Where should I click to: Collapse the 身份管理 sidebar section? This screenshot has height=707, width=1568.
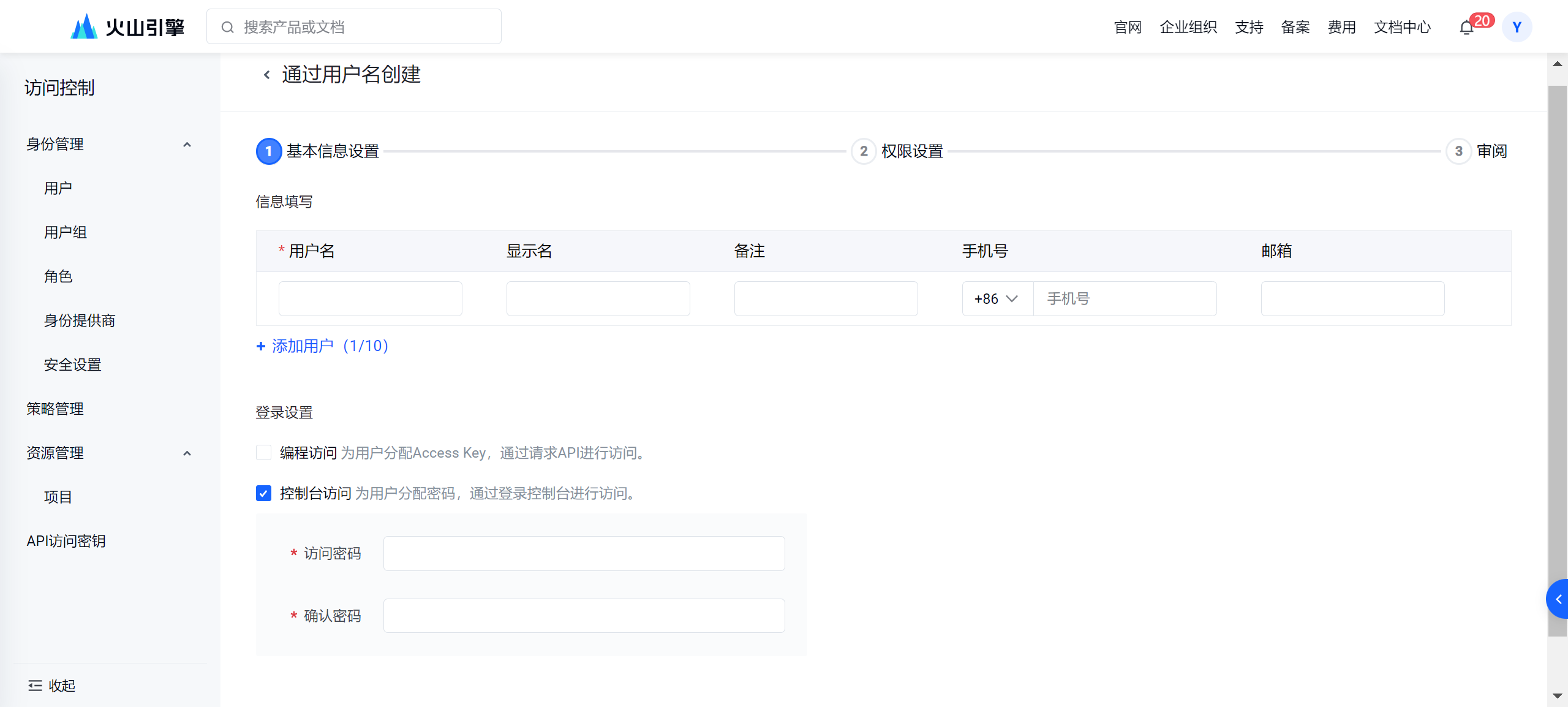point(187,145)
